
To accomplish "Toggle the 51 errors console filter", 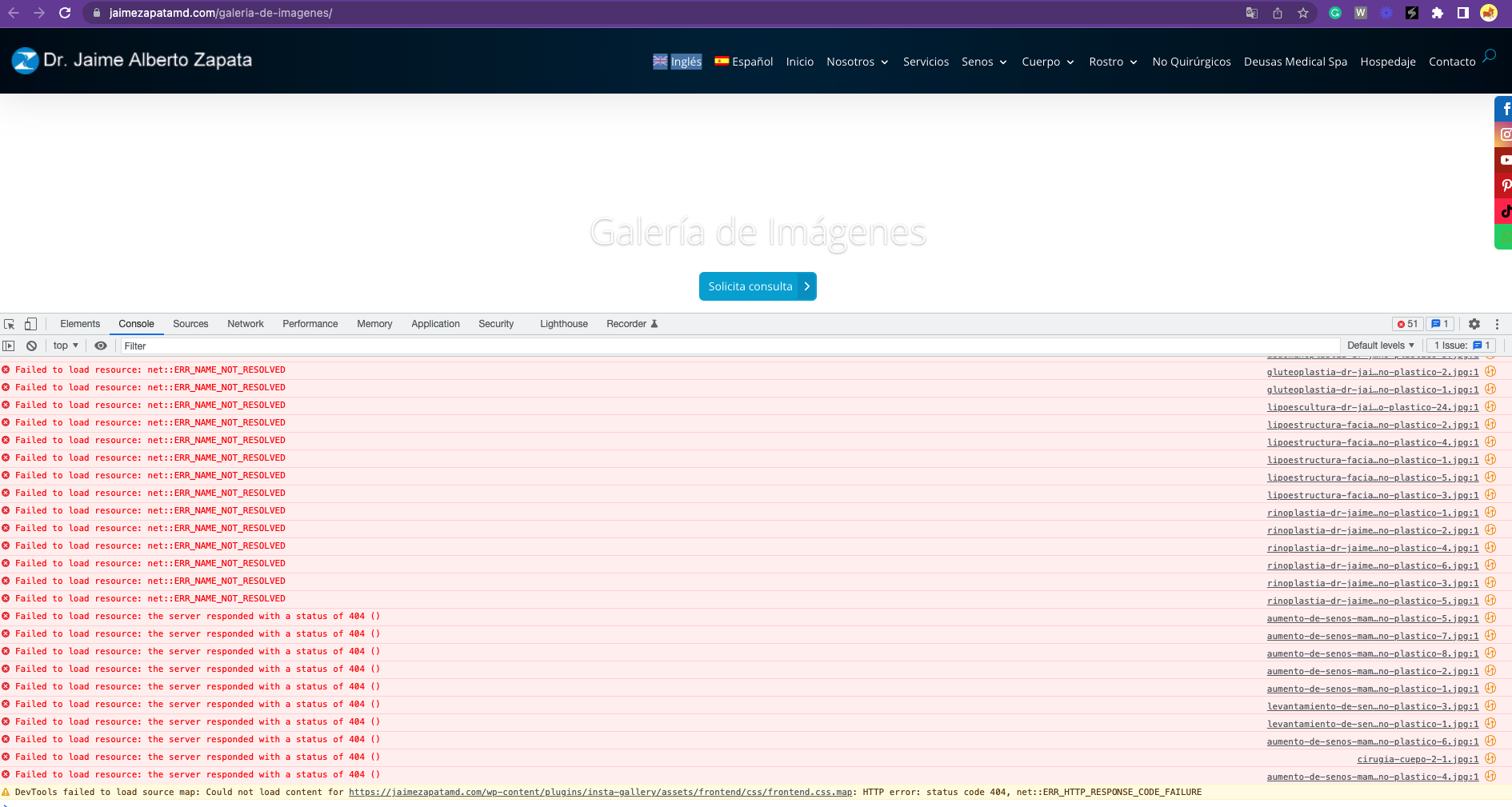I will point(1406,324).
